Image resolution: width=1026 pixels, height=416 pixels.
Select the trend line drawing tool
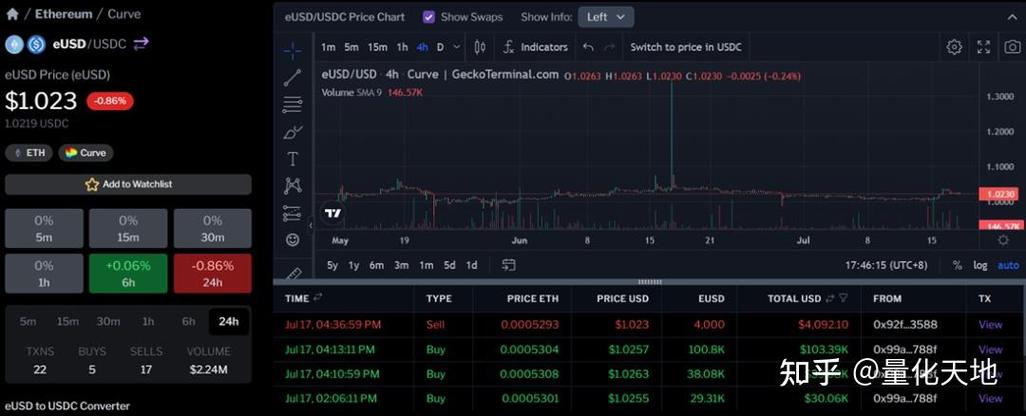click(x=292, y=77)
